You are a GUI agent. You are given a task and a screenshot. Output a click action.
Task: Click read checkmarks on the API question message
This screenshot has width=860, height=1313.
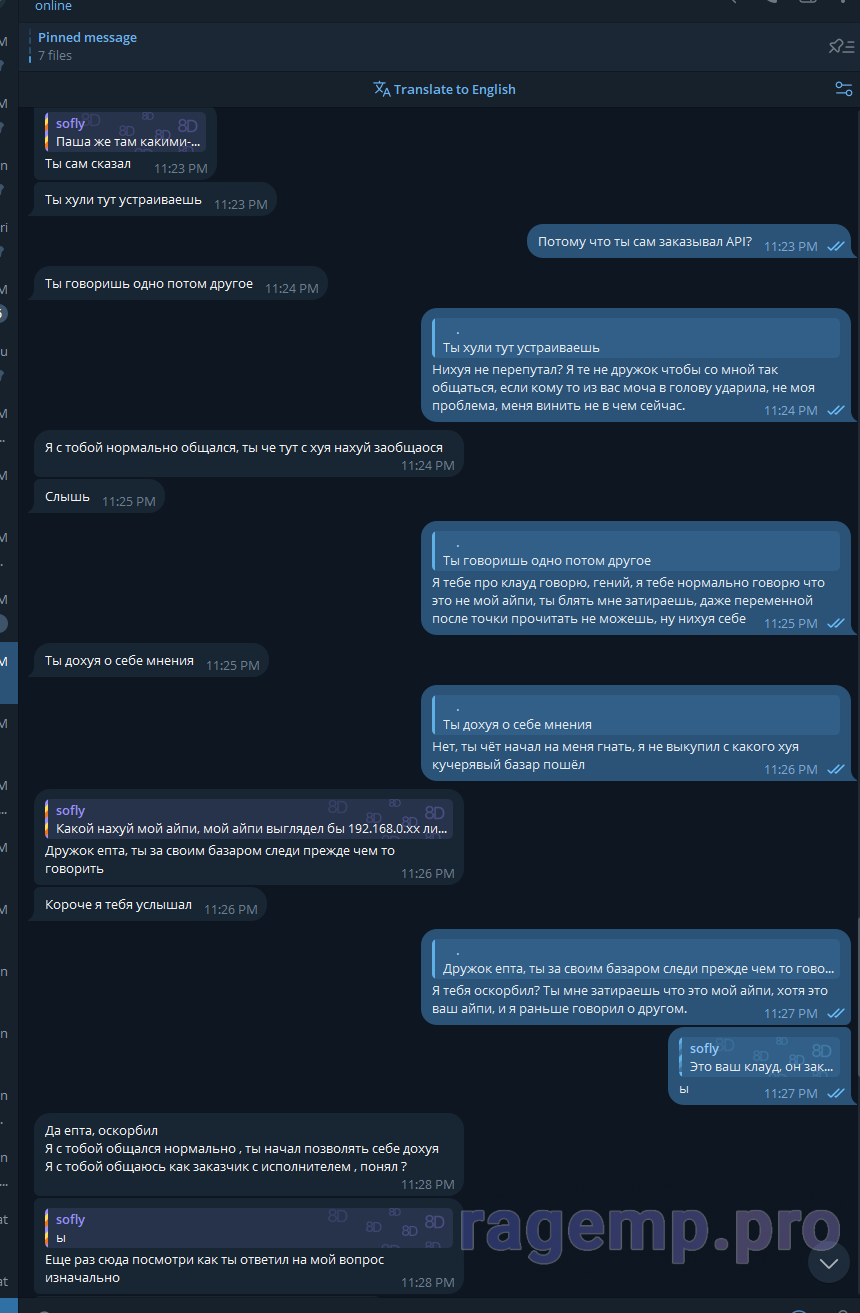click(x=836, y=246)
